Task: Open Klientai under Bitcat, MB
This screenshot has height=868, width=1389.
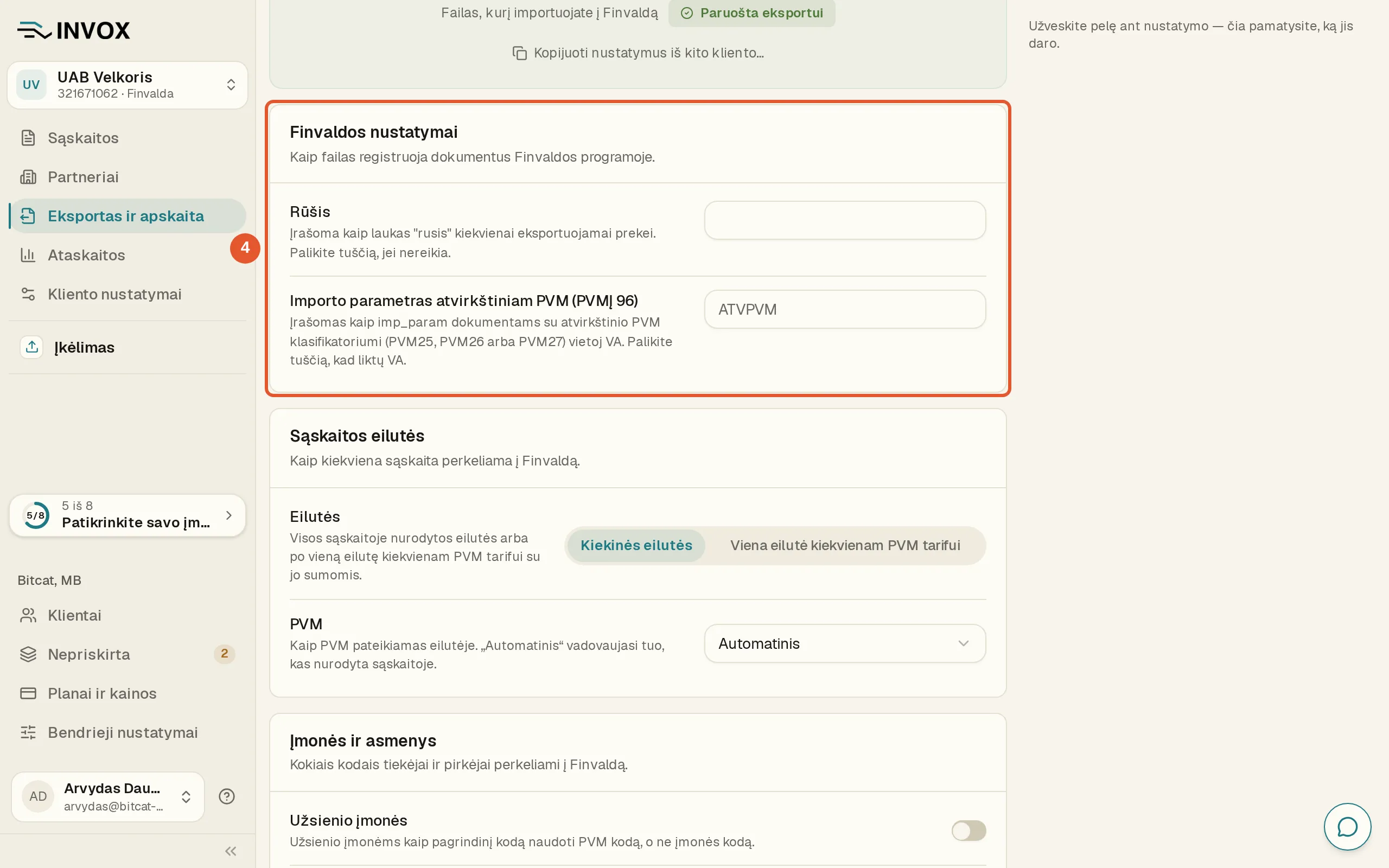Action: coord(128,615)
